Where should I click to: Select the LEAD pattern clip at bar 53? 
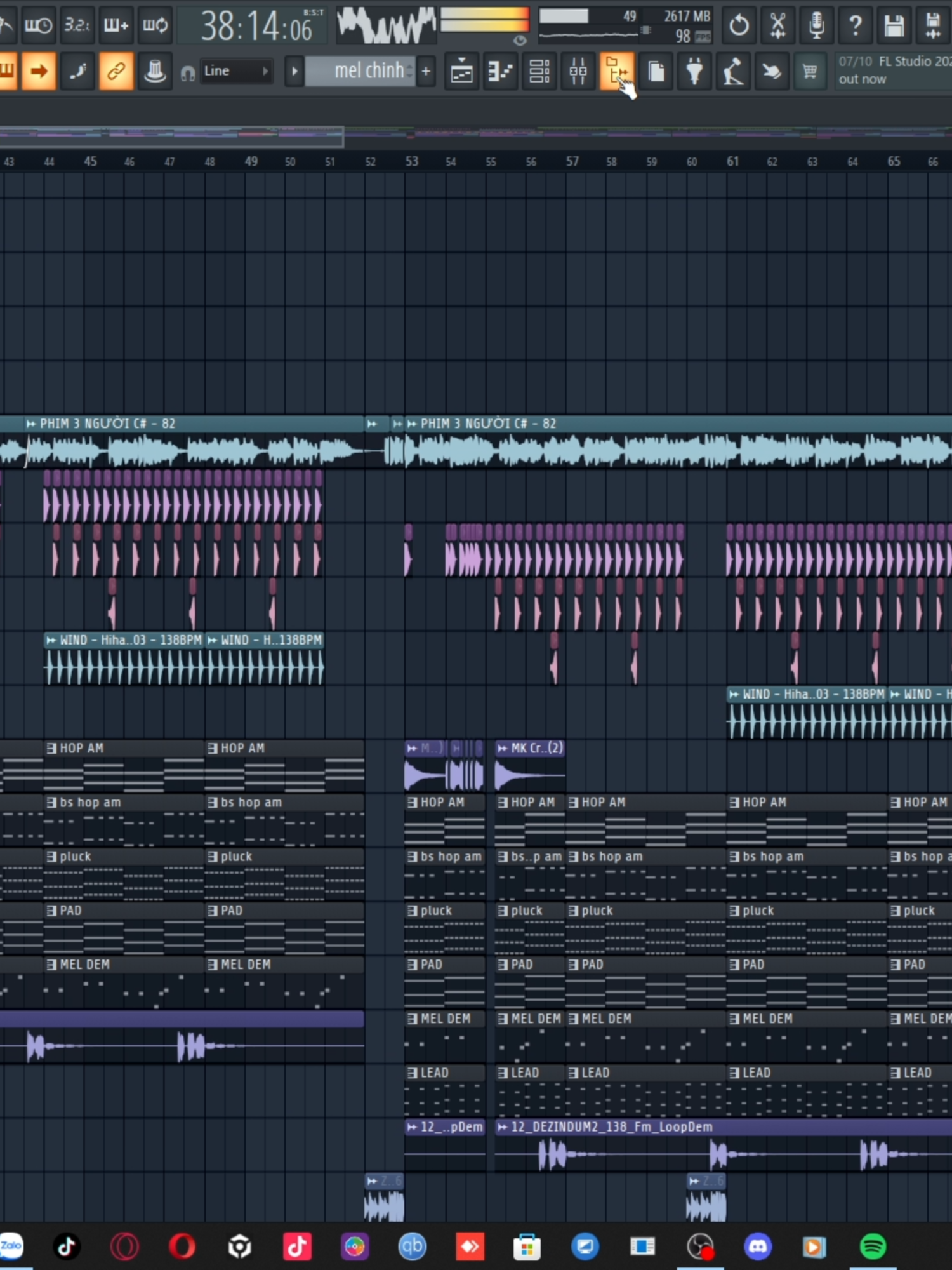(x=445, y=1091)
